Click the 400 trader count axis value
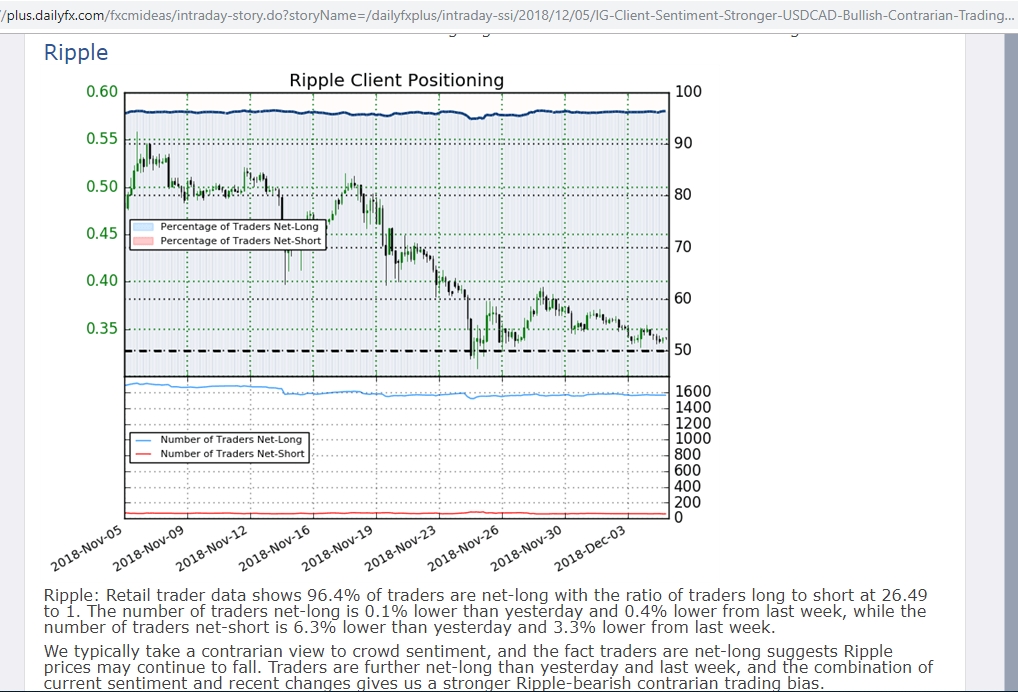The height and width of the screenshot is (692, 1018). click(688, 486)
